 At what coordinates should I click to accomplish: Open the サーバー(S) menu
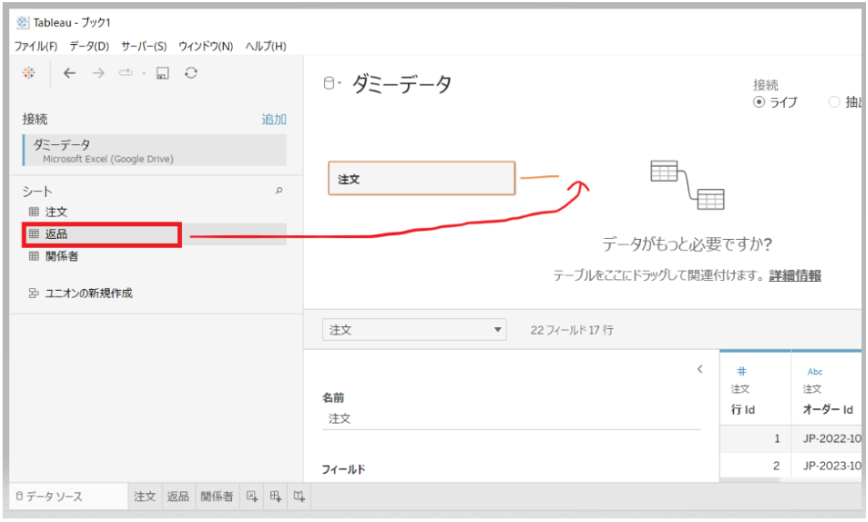point(144,46)
